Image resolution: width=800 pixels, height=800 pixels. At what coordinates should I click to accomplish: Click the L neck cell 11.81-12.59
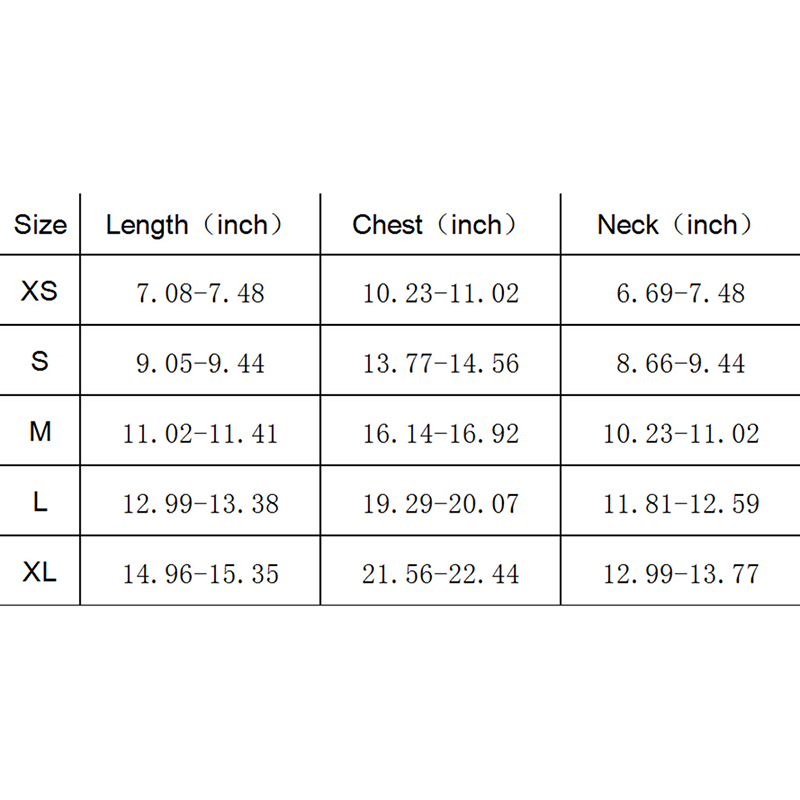coord(681,504)
